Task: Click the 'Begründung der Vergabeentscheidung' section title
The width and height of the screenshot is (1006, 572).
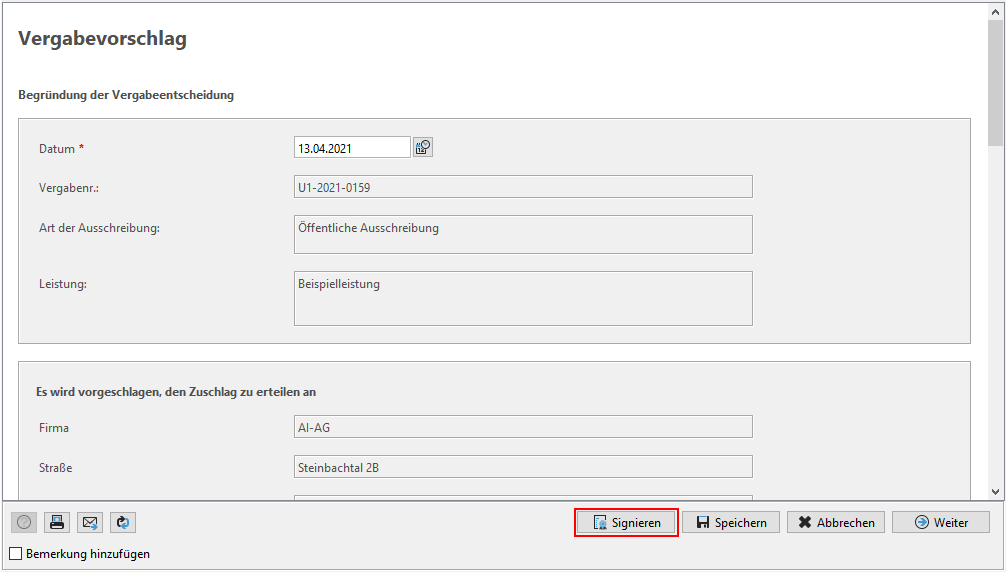Action: pyautogui.click(x=126, y=95)
